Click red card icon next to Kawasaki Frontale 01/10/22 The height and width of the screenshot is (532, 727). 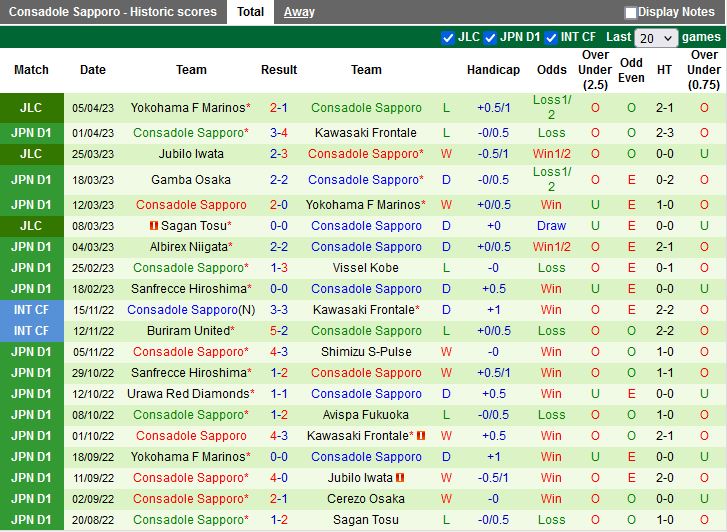(x=421, y=436)
